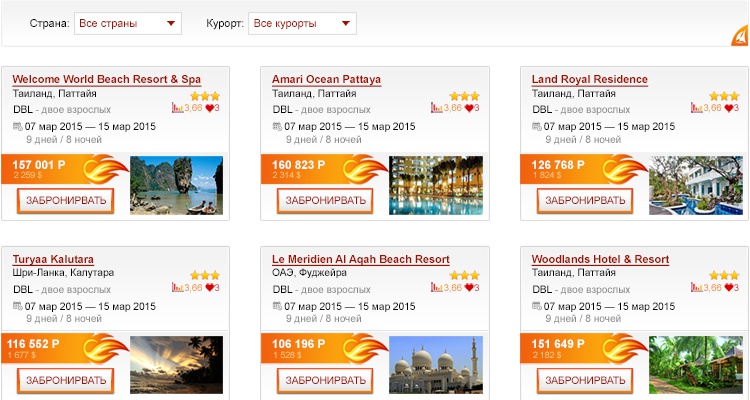This screenshot has width=750, height=400.
Task: Open the Amari Ocean Pattaya link
Action: [x=327, y=79]
